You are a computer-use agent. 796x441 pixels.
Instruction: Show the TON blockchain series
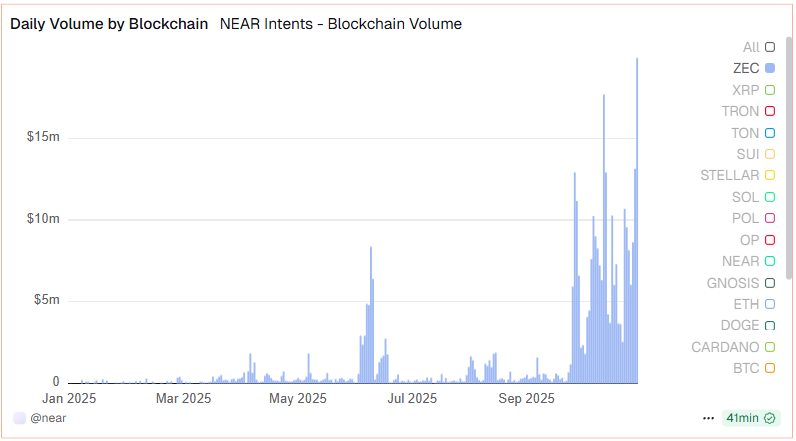coord(769,133)
